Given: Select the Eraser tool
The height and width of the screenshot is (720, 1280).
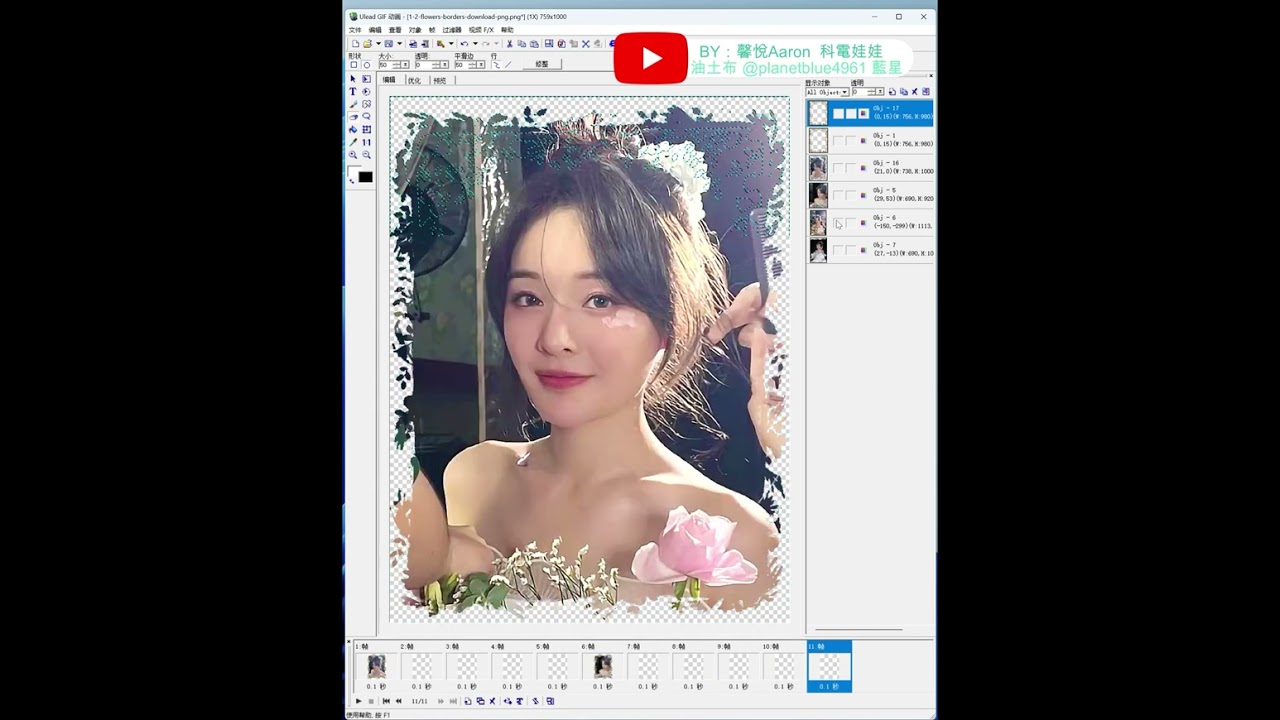Looking at the screenshot, I should pyautogui.click(x=353, y=117).
